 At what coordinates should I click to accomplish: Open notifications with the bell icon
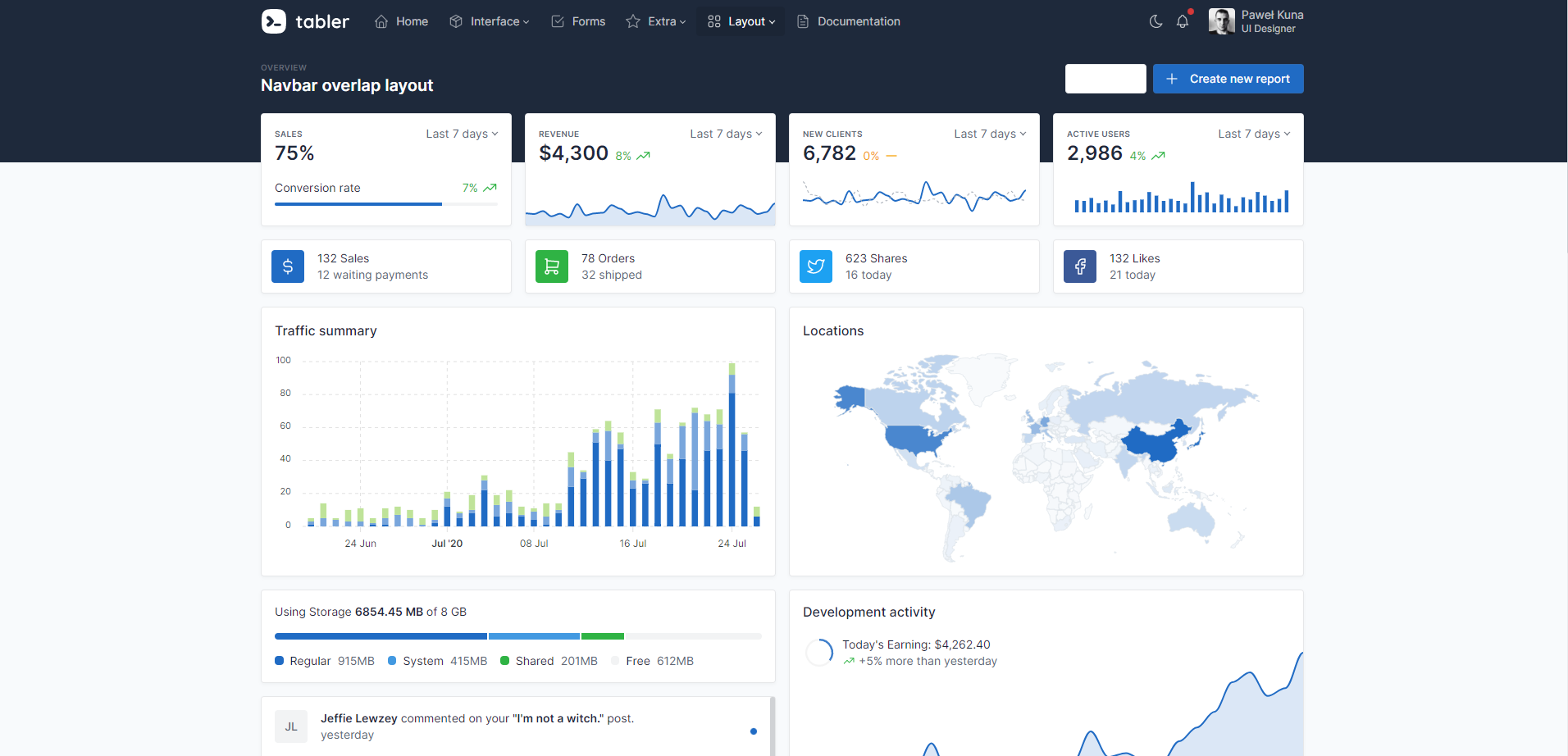point(1183,21)
